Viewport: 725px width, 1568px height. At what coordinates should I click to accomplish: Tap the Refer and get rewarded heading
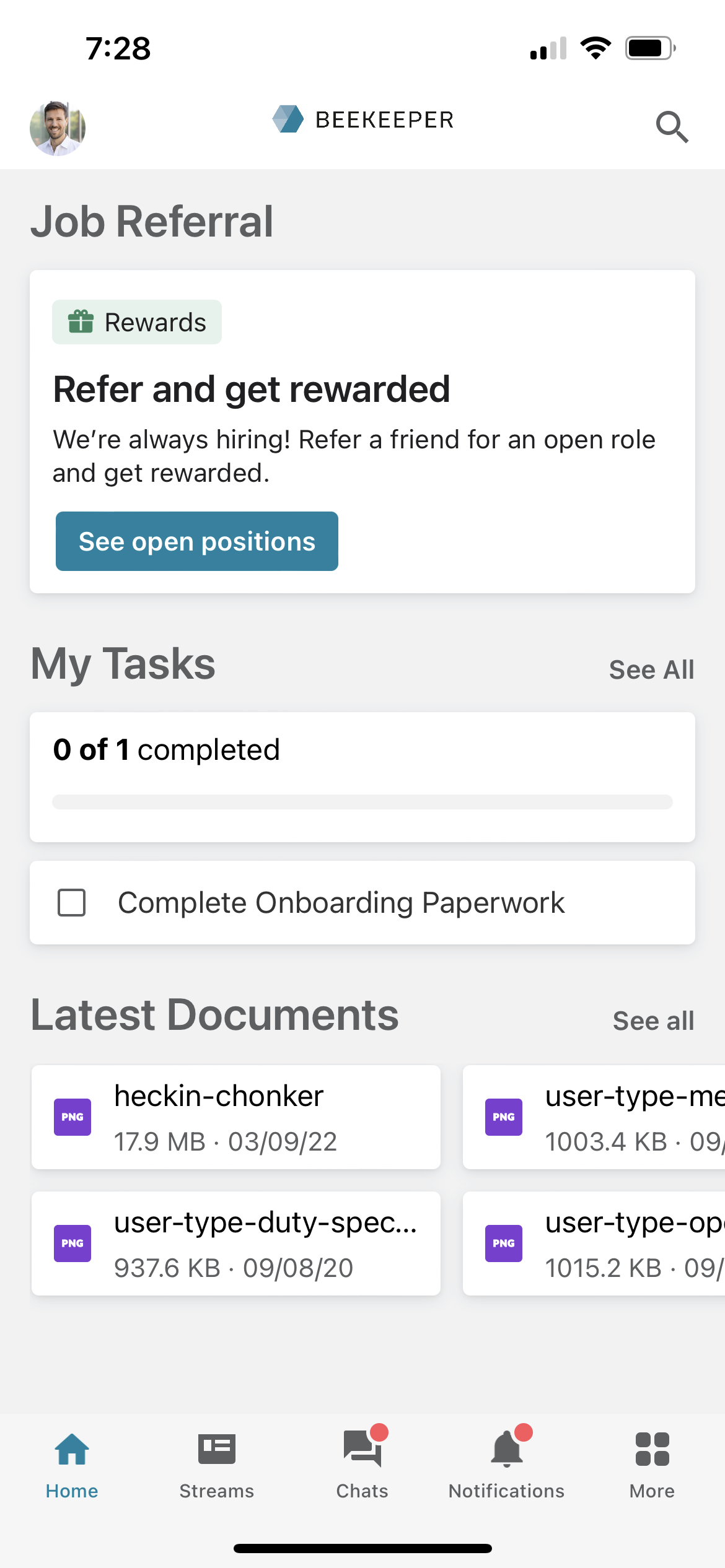pos(252,390)
